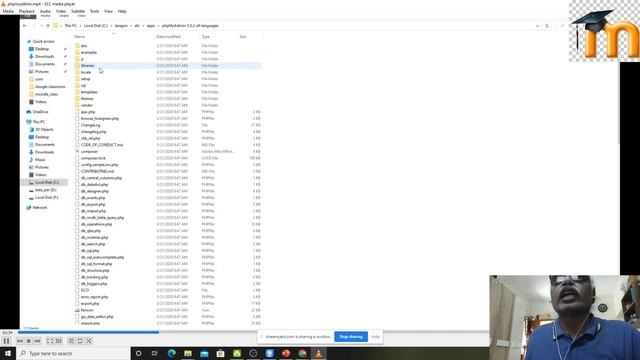This screenshot has height=360, width=640.
Task: Select Local Disk (C:) in sidebar
Action: (x=47, y=182)
